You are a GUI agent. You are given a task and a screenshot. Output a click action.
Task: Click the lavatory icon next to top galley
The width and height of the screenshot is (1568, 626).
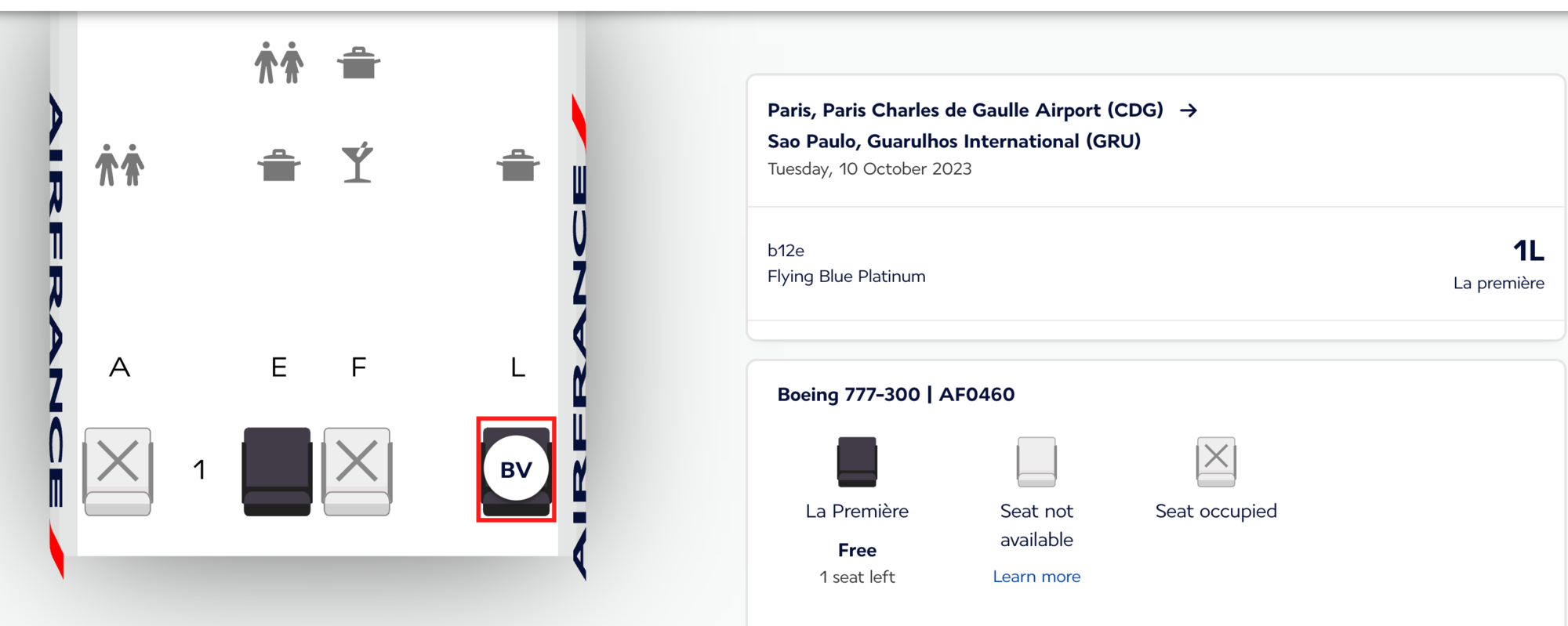[x=279, y=63]
